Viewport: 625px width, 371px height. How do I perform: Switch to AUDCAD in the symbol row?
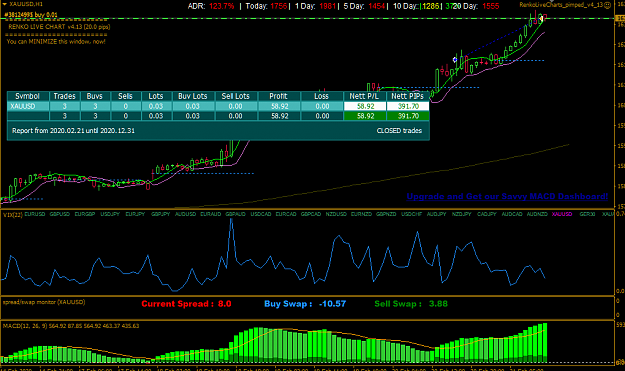[x=512, y=214]
